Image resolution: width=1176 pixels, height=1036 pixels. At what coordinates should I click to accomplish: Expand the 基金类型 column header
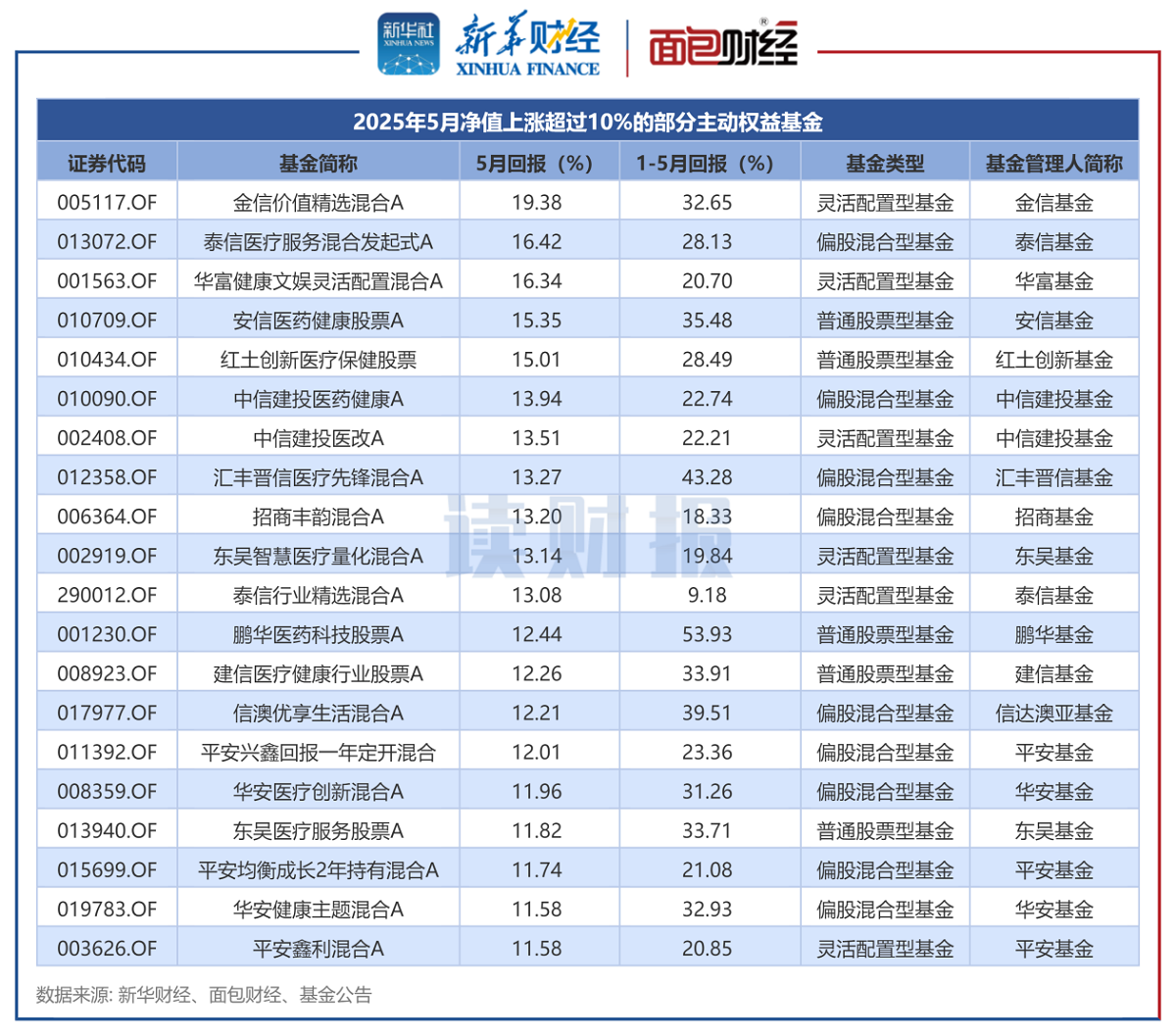pos(883,164)
